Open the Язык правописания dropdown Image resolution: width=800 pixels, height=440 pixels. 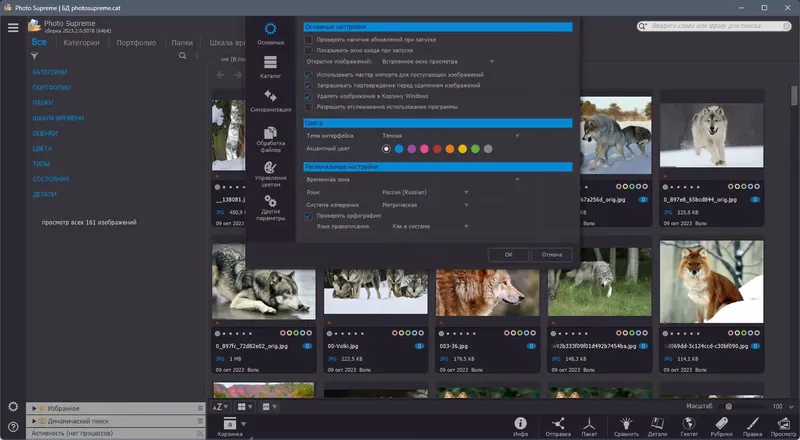pos(430,227)
